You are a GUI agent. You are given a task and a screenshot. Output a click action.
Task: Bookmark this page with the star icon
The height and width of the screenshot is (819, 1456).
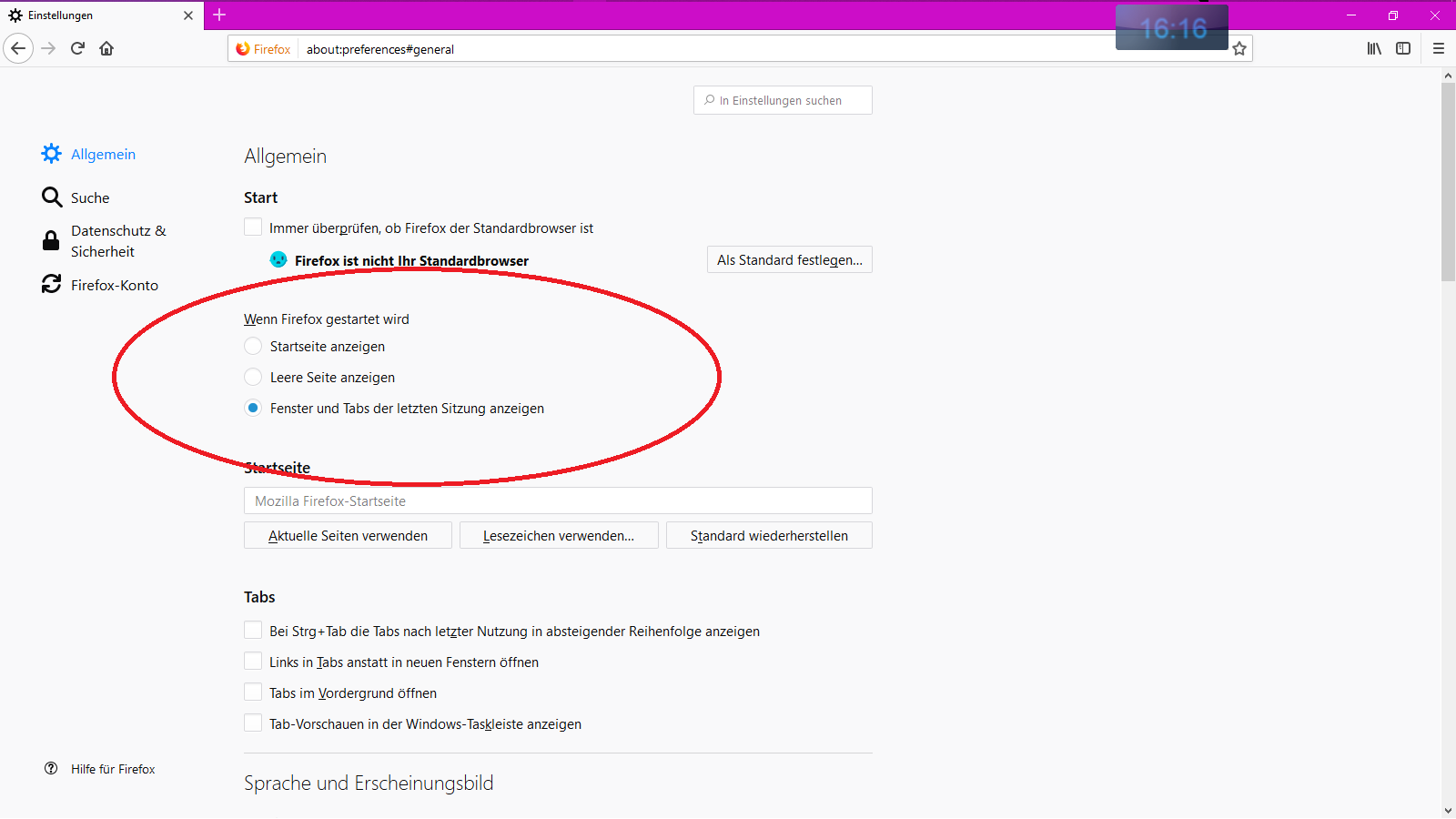[1239, 49]
